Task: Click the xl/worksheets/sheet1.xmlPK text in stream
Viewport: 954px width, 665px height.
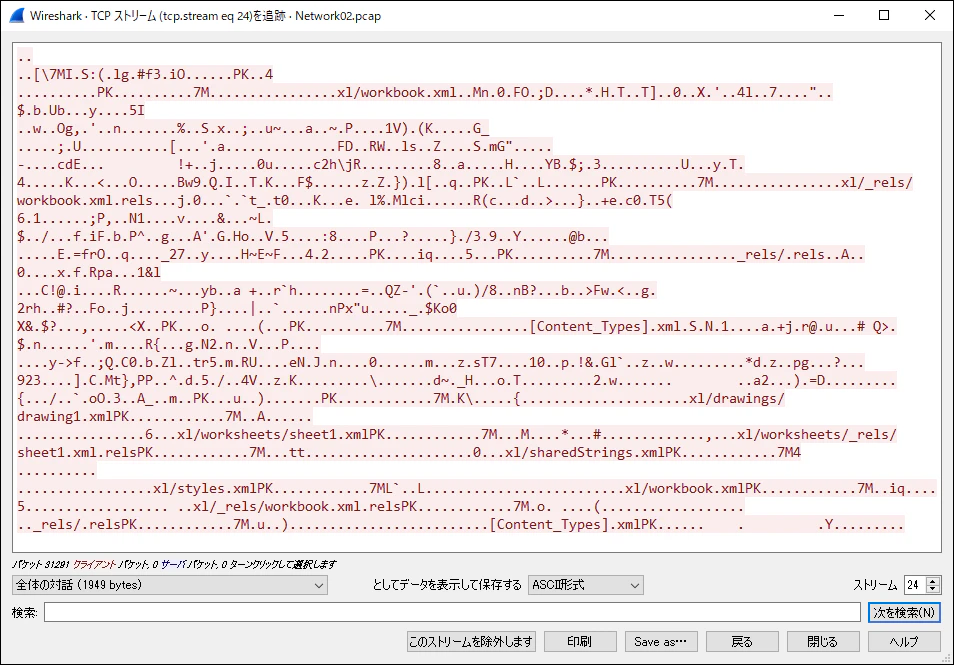Action: click(282, 434)
